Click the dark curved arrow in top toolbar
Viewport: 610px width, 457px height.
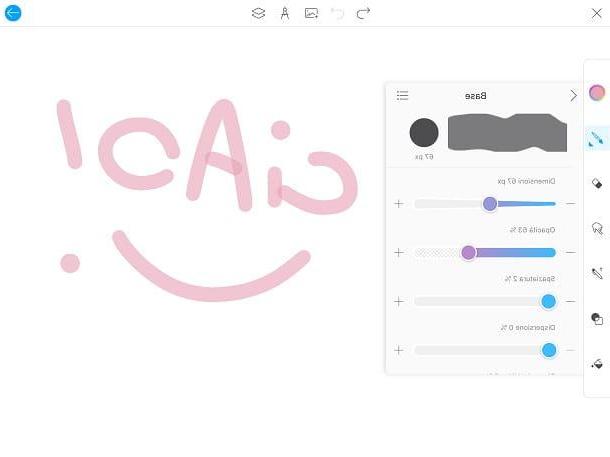[363, 14]
